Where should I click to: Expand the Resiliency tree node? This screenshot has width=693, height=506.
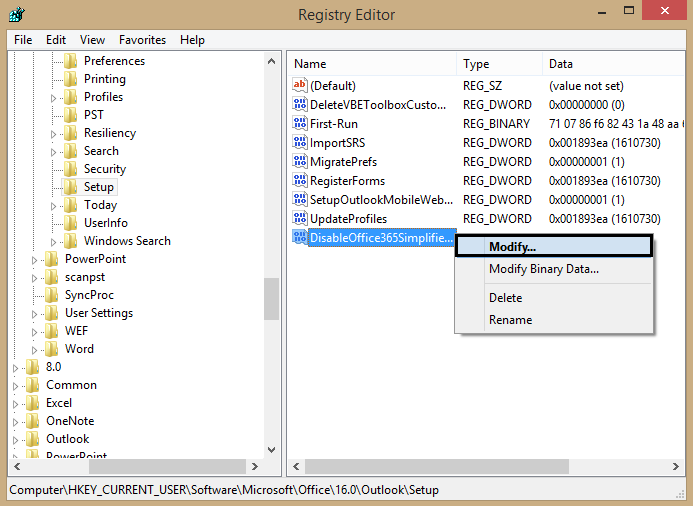coord(53,134)
